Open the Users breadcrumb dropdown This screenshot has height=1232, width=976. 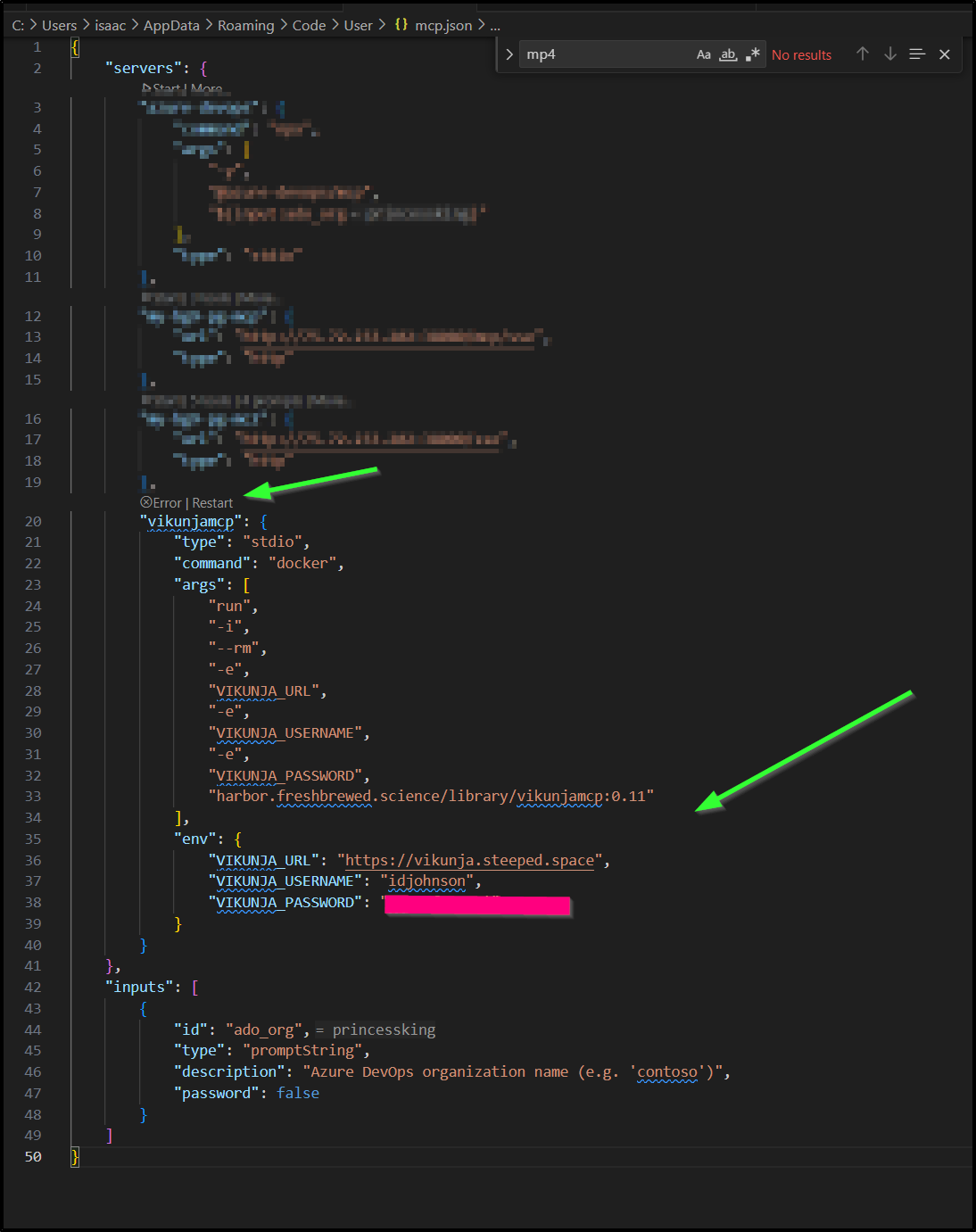[59, 25]
